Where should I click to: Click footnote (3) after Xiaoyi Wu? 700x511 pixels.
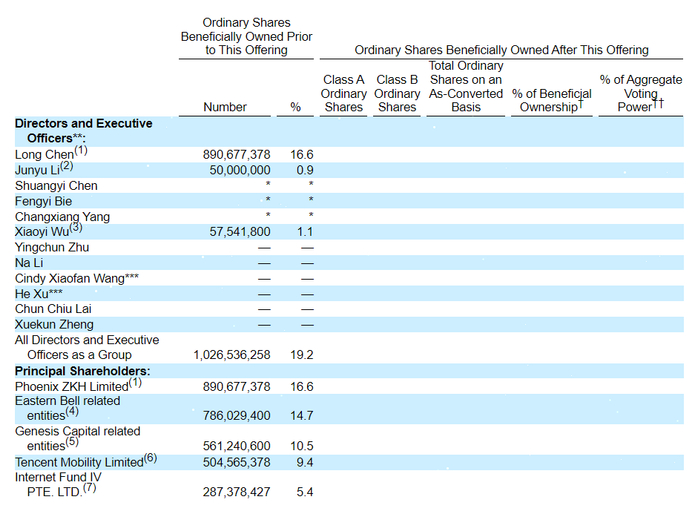75,229
